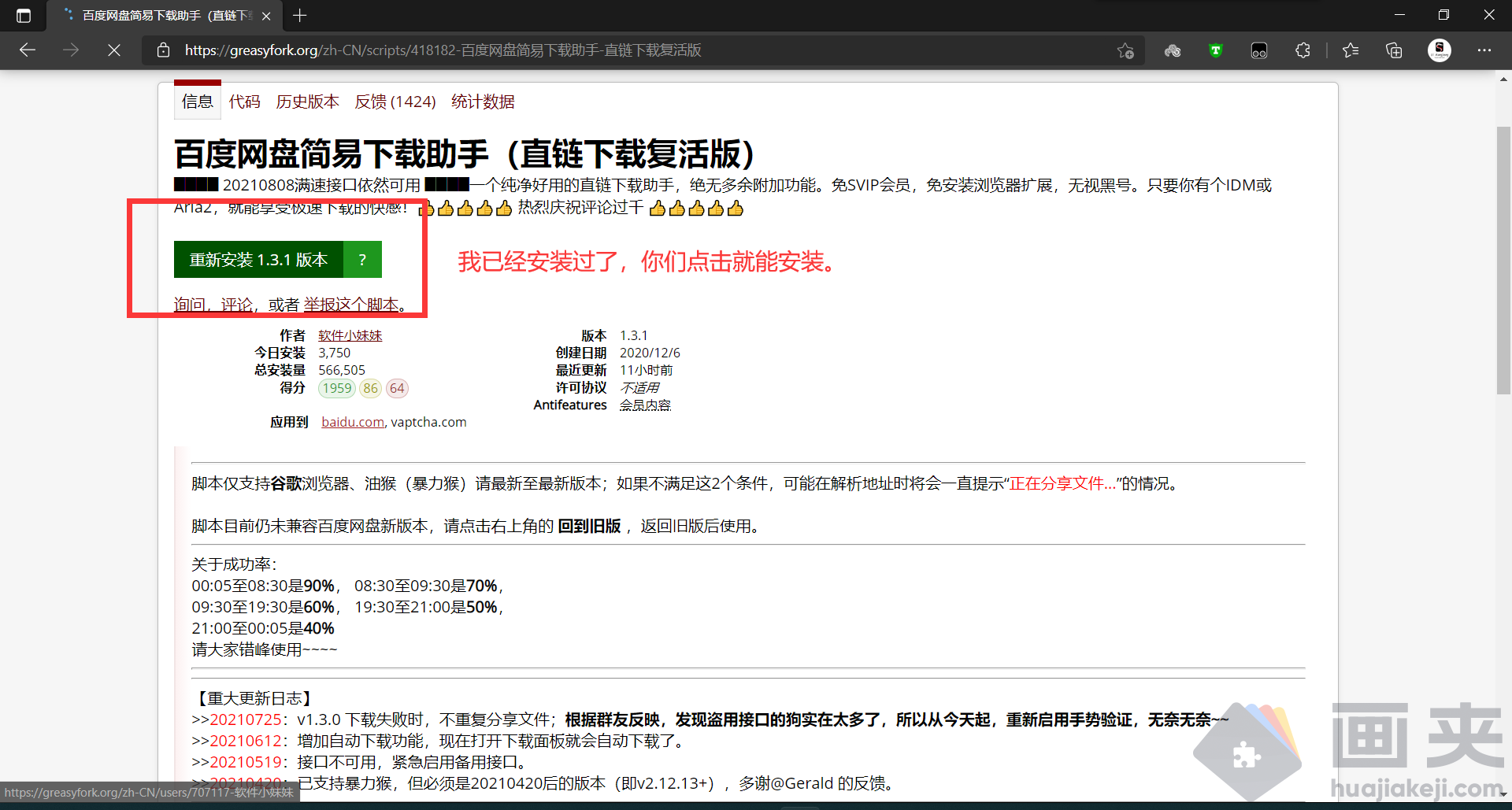Switch to the 历史版本 tab

307,101
